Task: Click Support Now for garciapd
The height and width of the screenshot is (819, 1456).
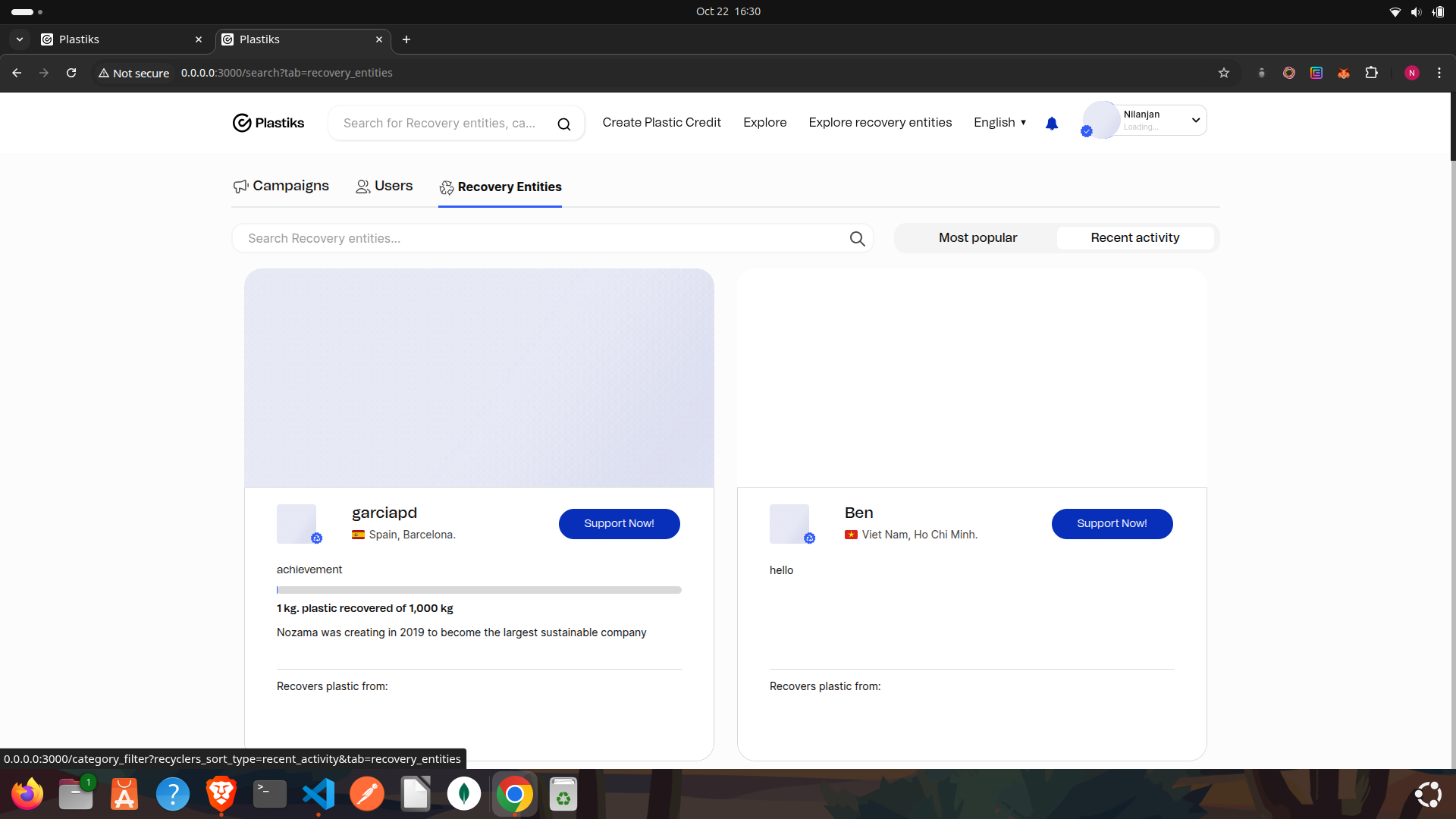Action: (x=619, y=524)
